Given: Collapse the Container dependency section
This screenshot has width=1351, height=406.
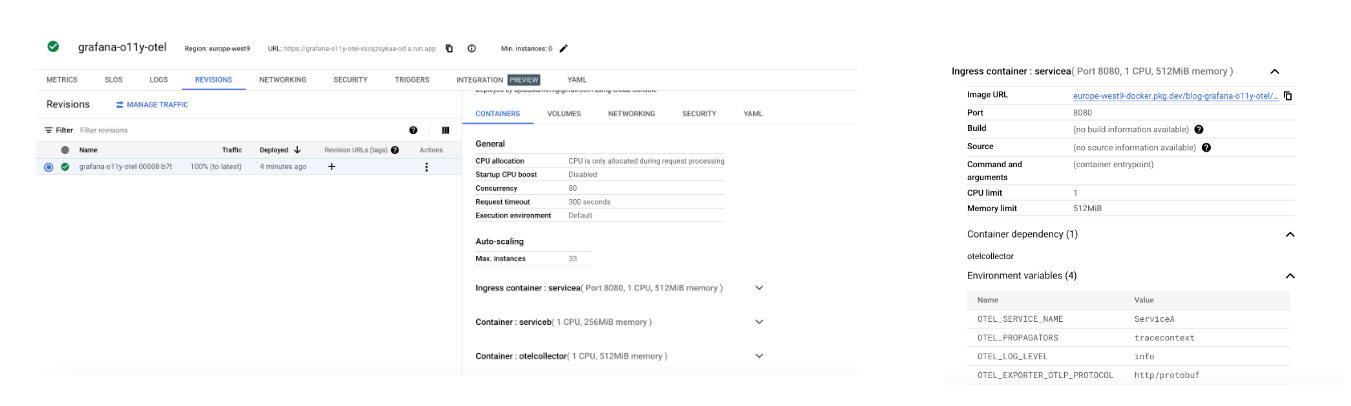Looking at the screenshot, I should coord(1290,235).
